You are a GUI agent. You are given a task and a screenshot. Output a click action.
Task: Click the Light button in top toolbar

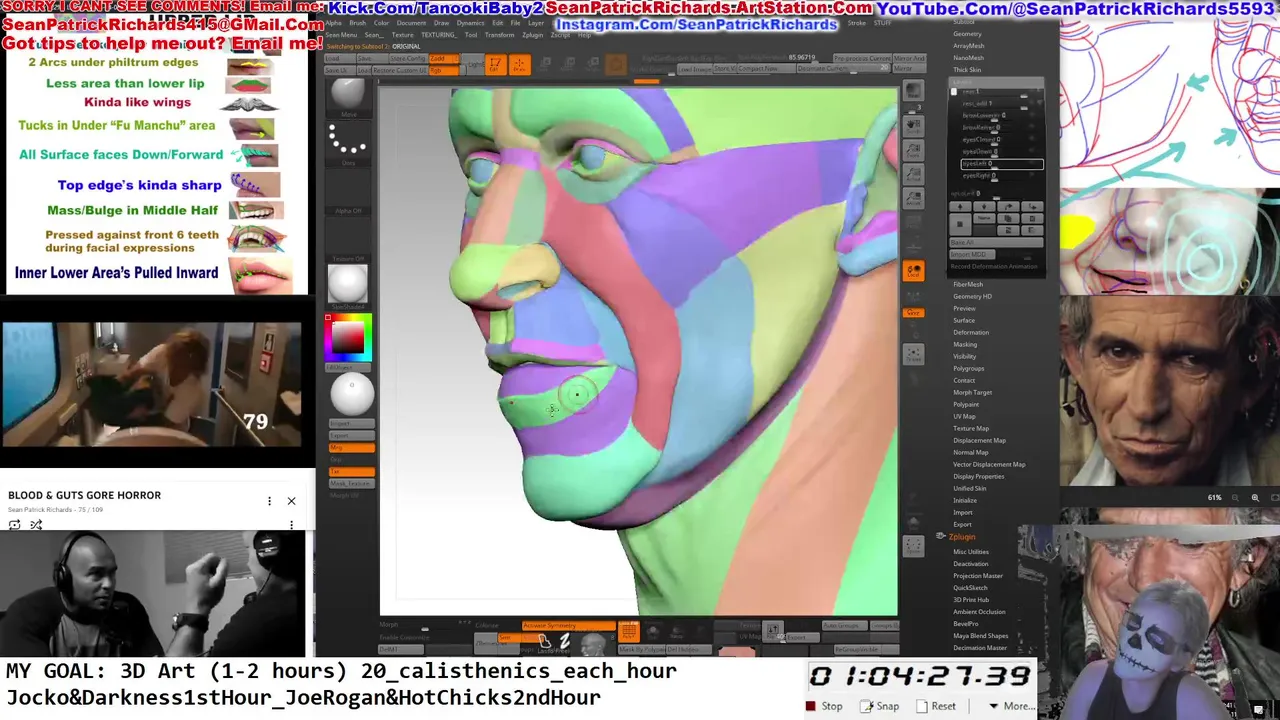[x=476, y=64]
